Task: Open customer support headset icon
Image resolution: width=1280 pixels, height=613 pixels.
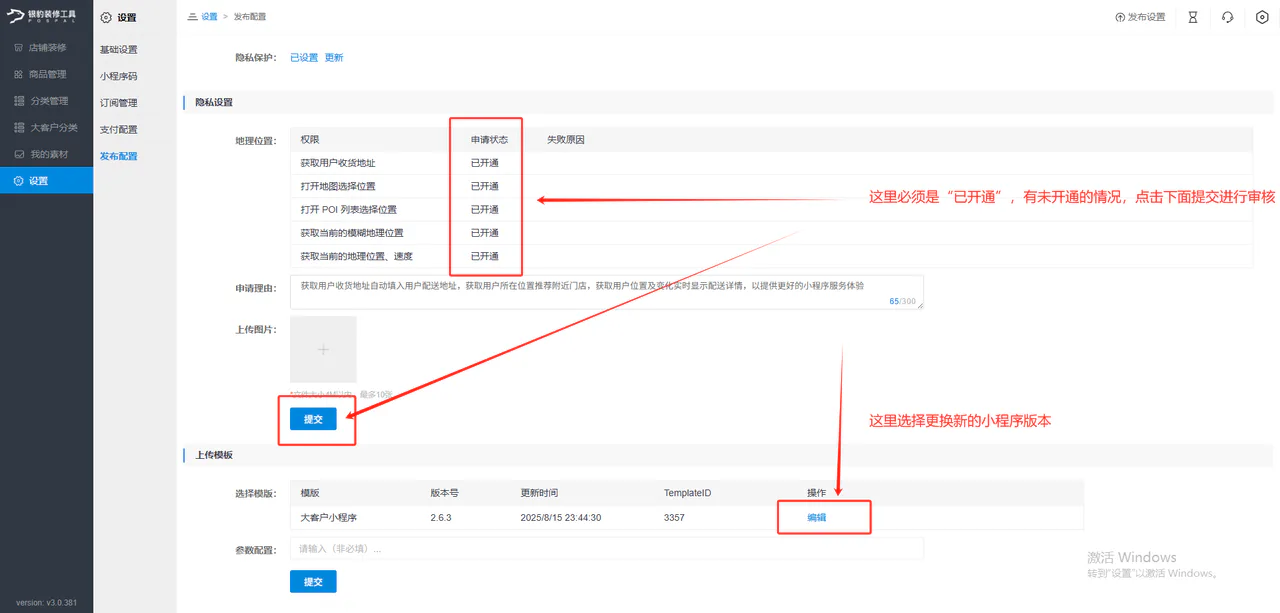Action: (x=1227, y=17)
